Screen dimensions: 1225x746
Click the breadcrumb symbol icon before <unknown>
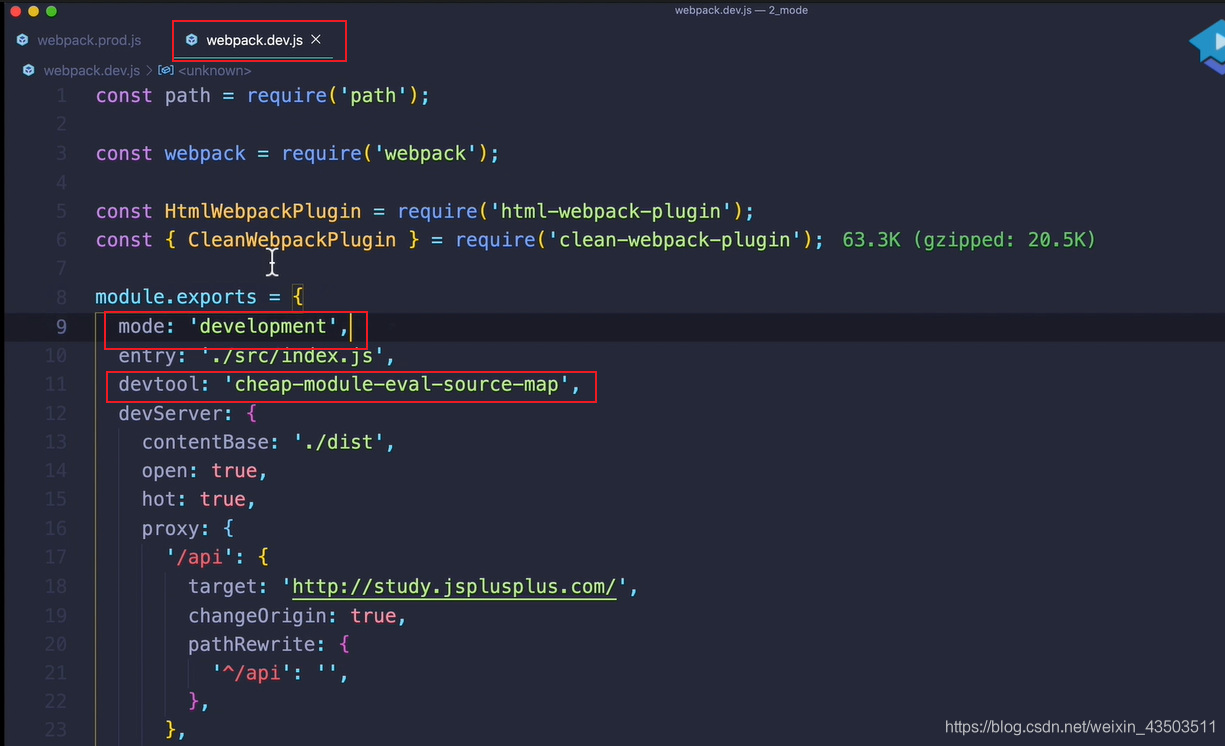click(166, 71)
